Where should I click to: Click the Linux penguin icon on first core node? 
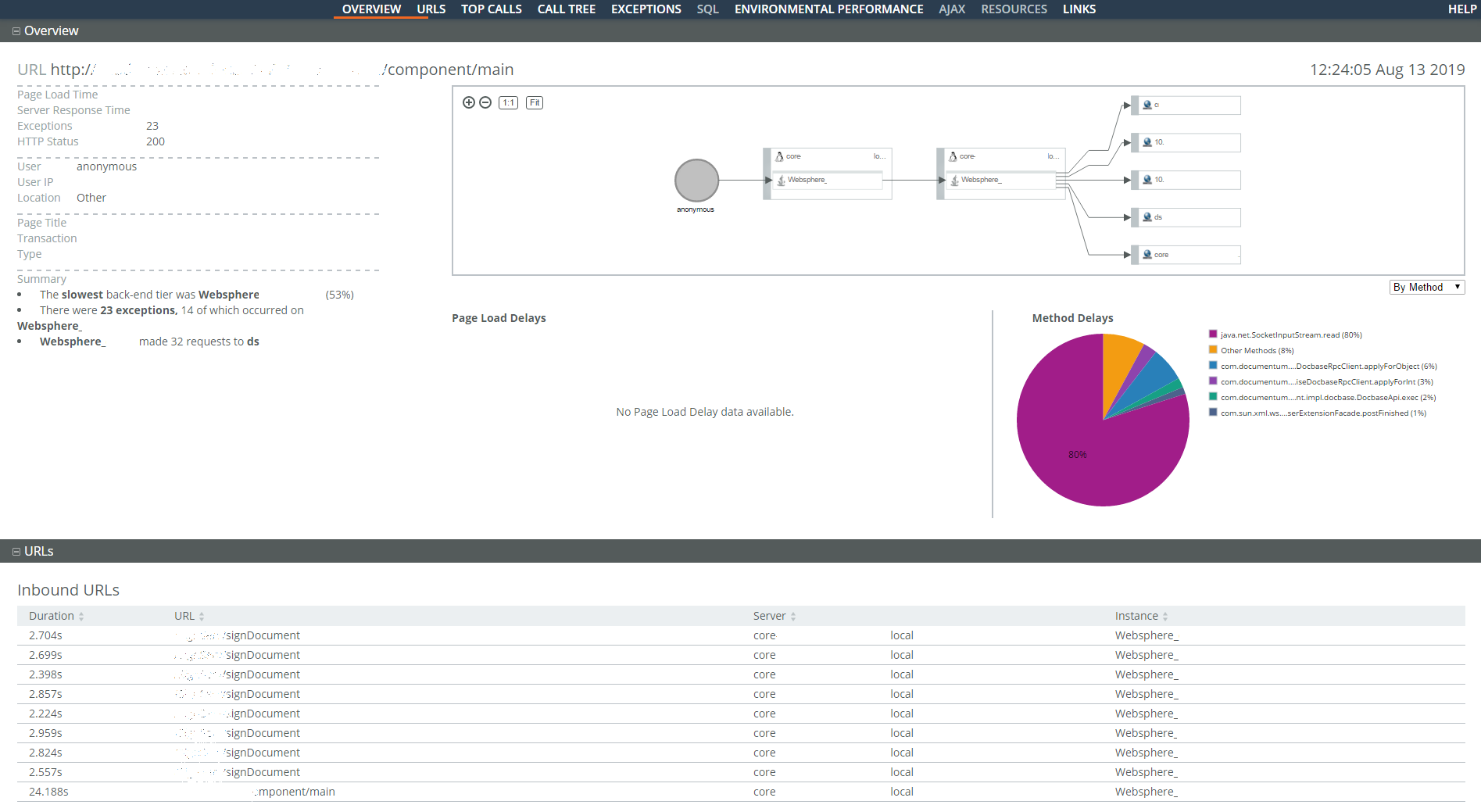(779, 156)
